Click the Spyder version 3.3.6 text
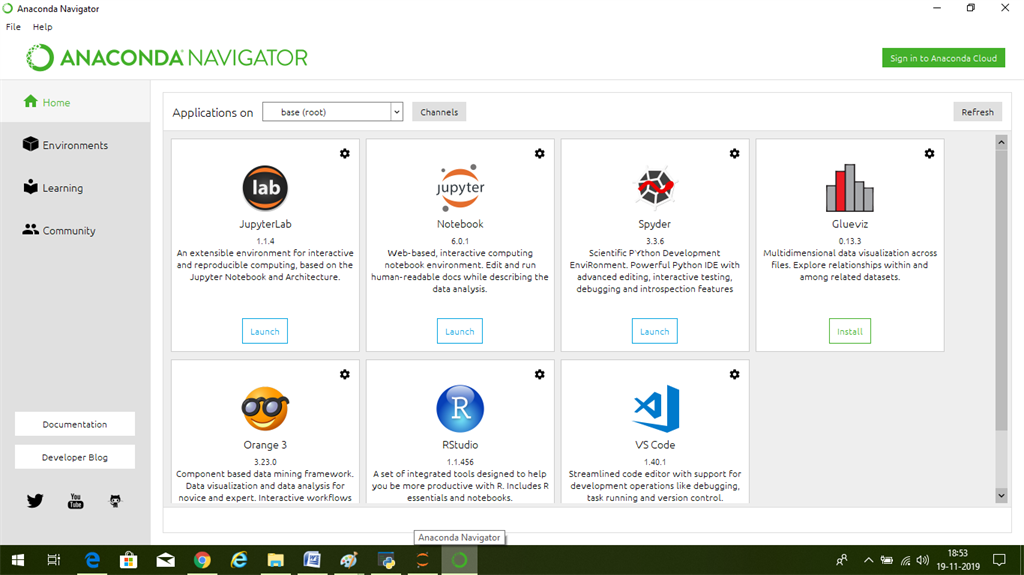 655,241
